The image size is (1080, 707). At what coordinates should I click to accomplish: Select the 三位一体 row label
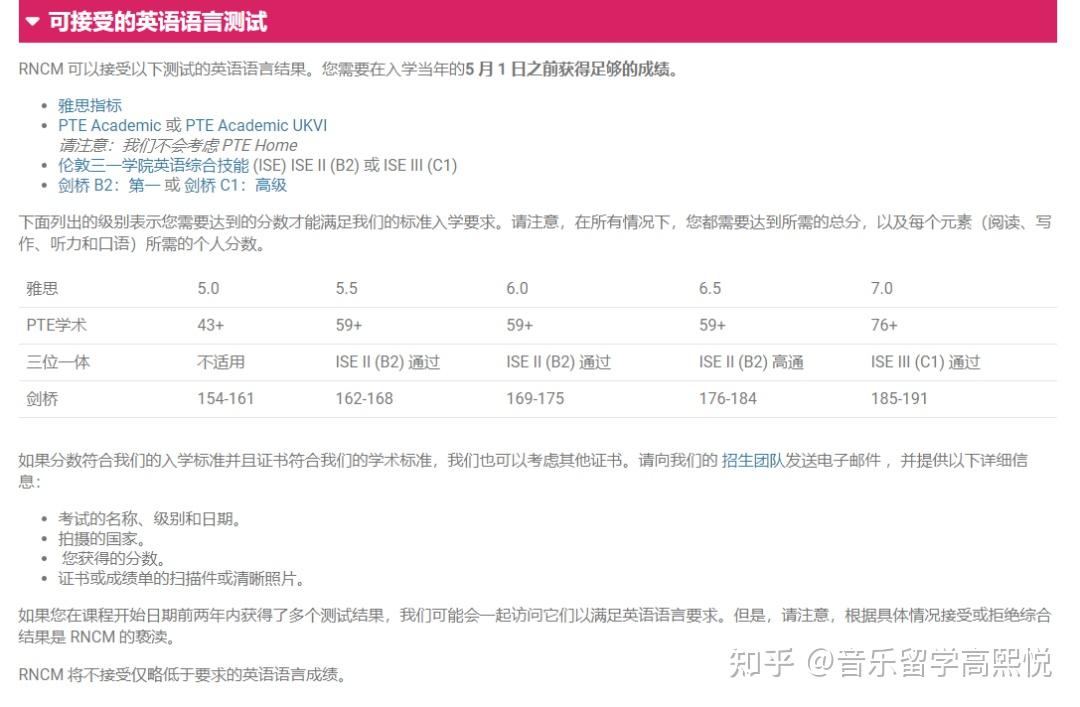(58, 362)
